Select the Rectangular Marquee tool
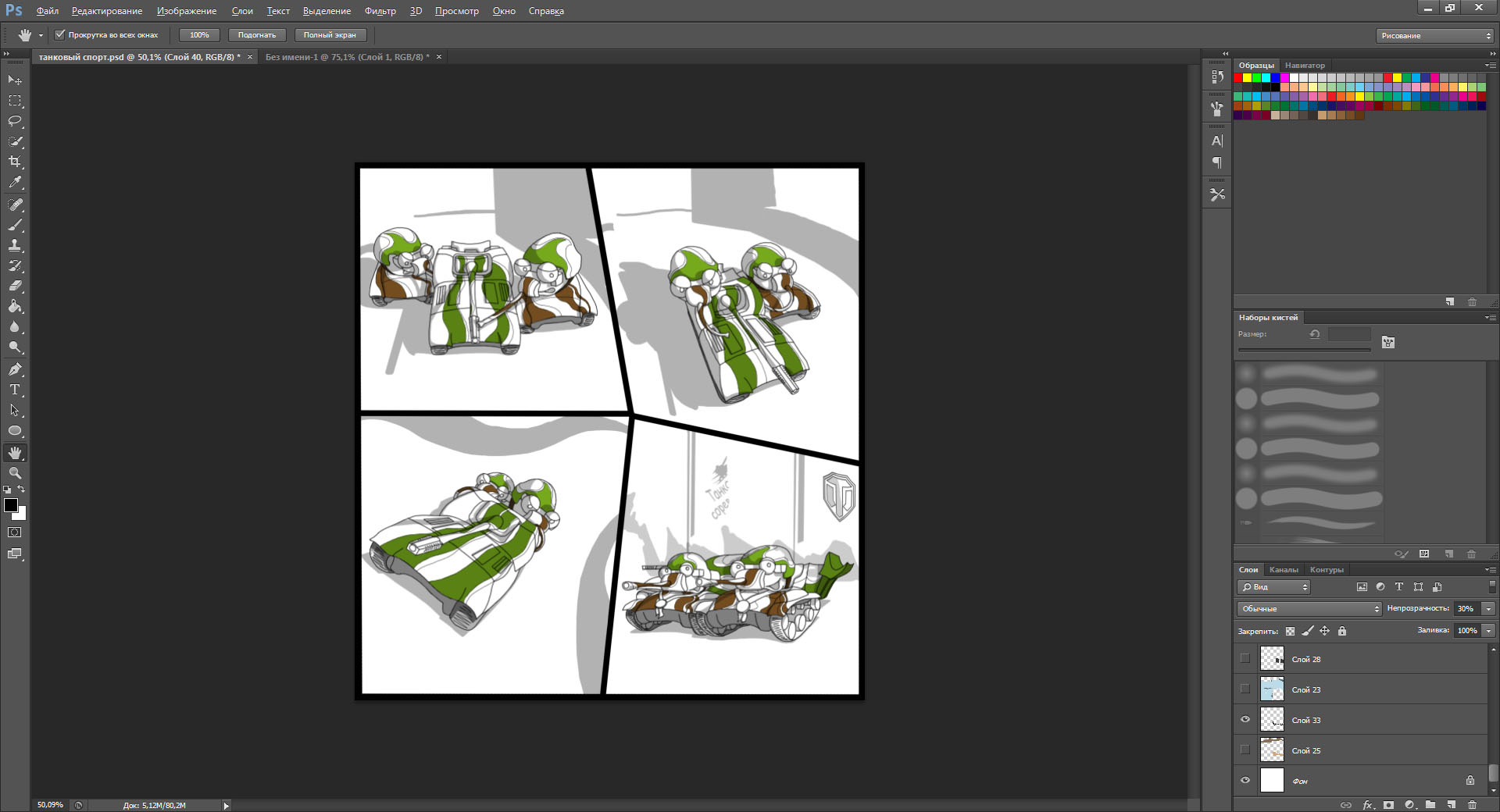This screenshot has width=1500, height=812. click(x=15, y=101)
